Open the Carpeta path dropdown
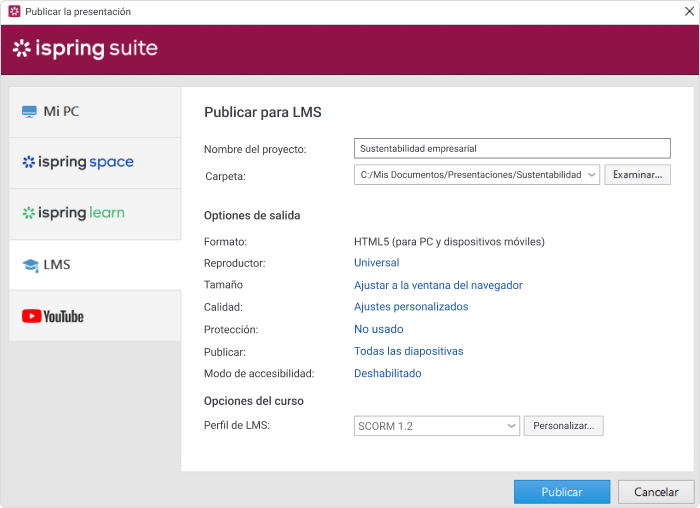This screenshot has width=700, height=508. coord(477,175)
